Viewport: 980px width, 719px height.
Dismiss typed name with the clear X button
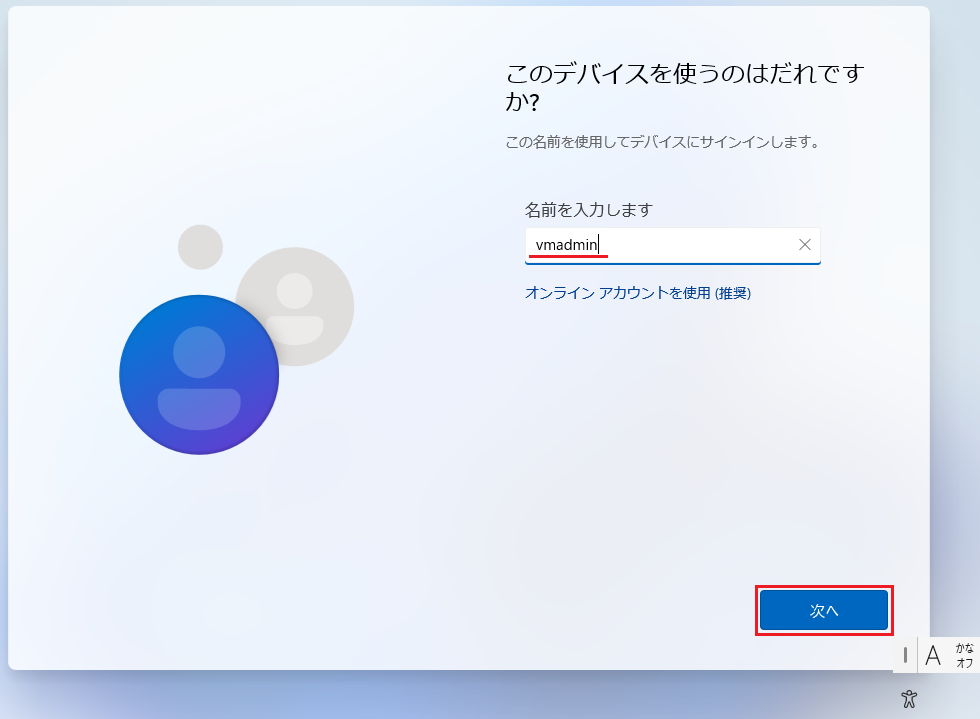tap(805, 244)
